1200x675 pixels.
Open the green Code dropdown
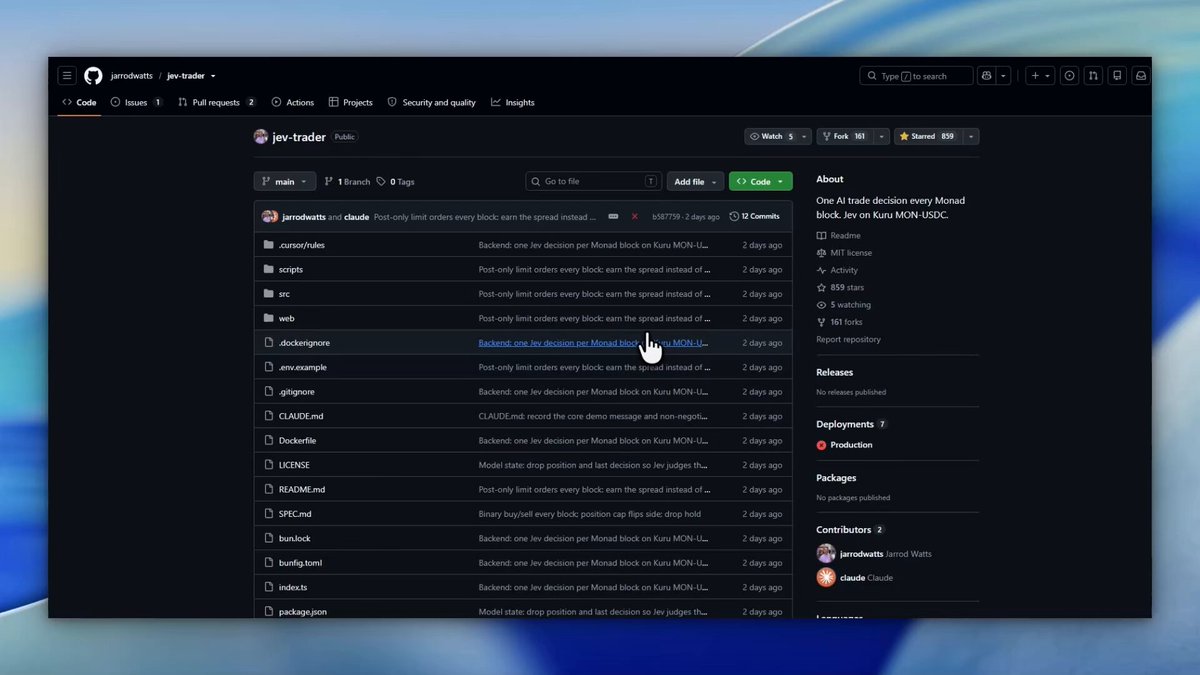(761, 181)
